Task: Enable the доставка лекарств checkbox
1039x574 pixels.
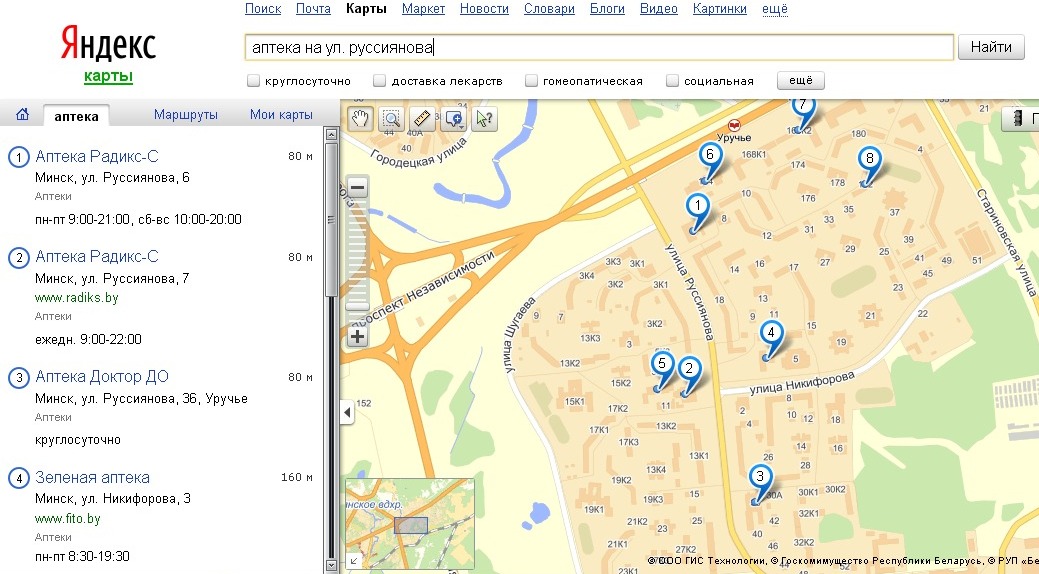Action: coord(379,81)
